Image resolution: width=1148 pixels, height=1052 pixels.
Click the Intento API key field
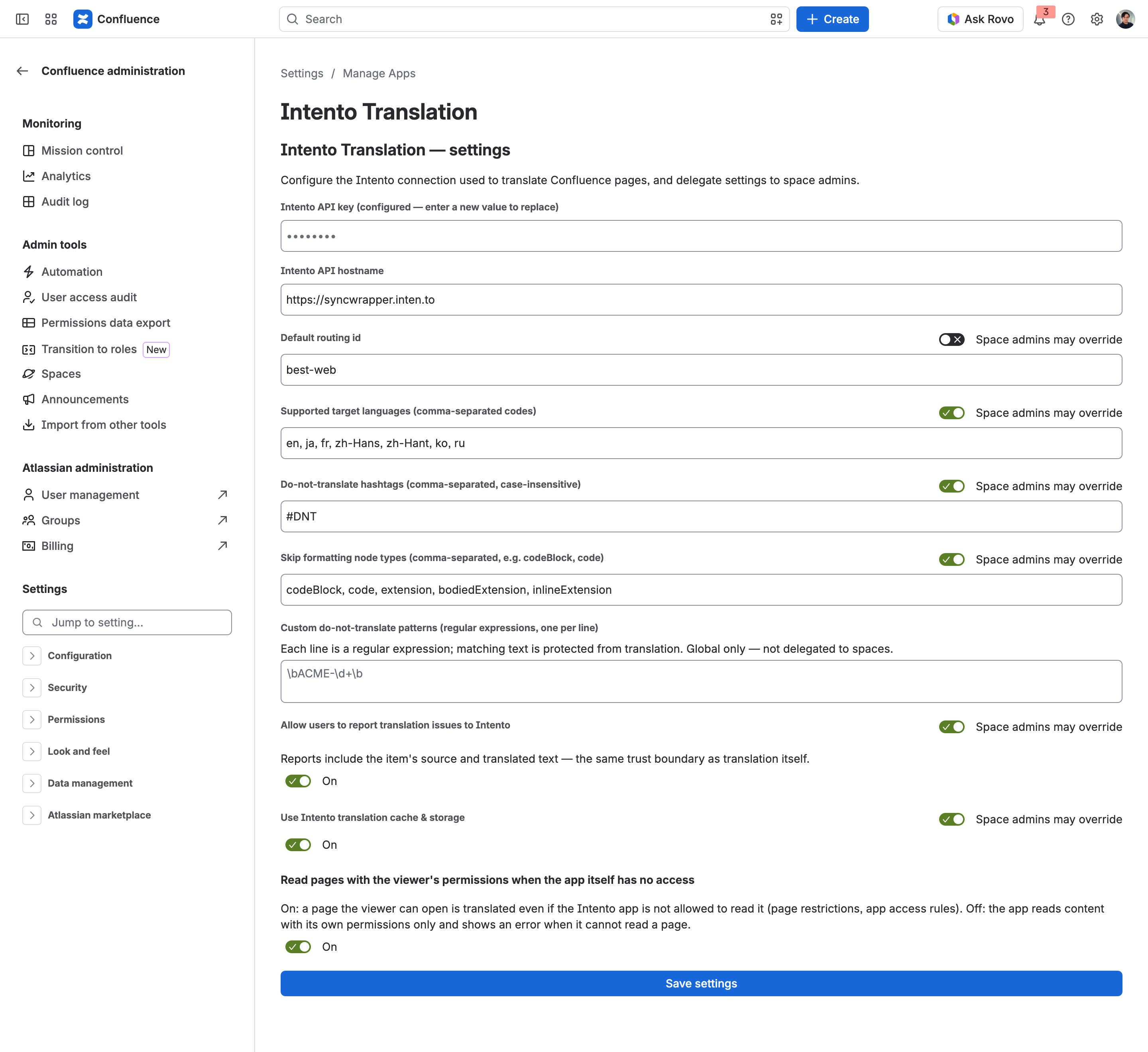pyautogui.click(x=701, y=236)
